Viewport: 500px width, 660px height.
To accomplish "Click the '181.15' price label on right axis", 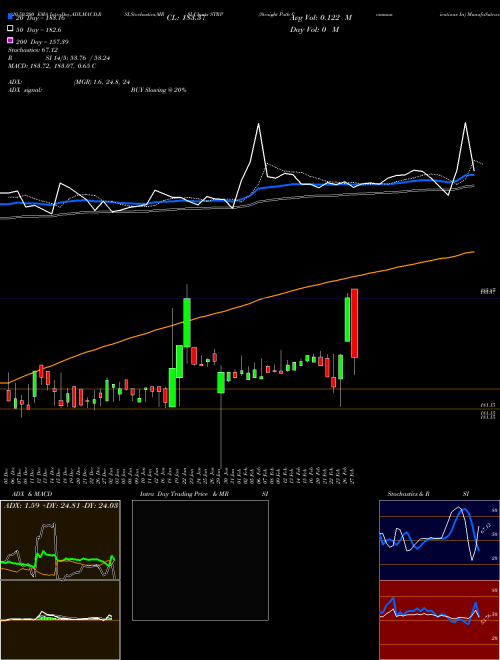I will (488, 405).
